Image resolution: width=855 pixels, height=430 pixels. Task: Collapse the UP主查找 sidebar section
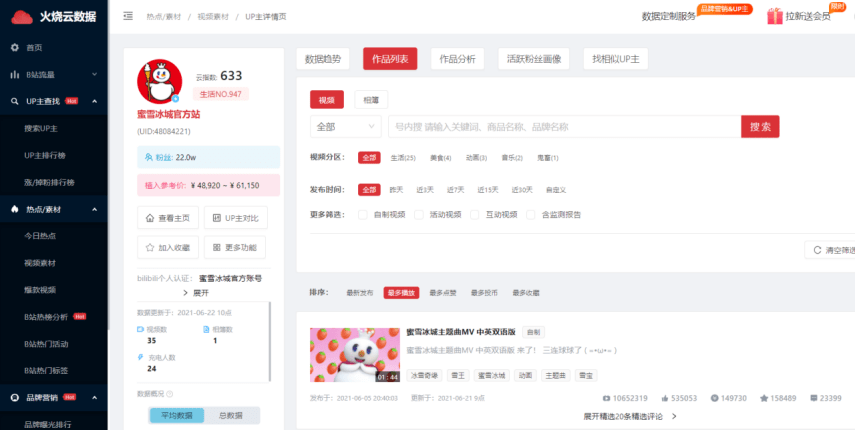94,101
